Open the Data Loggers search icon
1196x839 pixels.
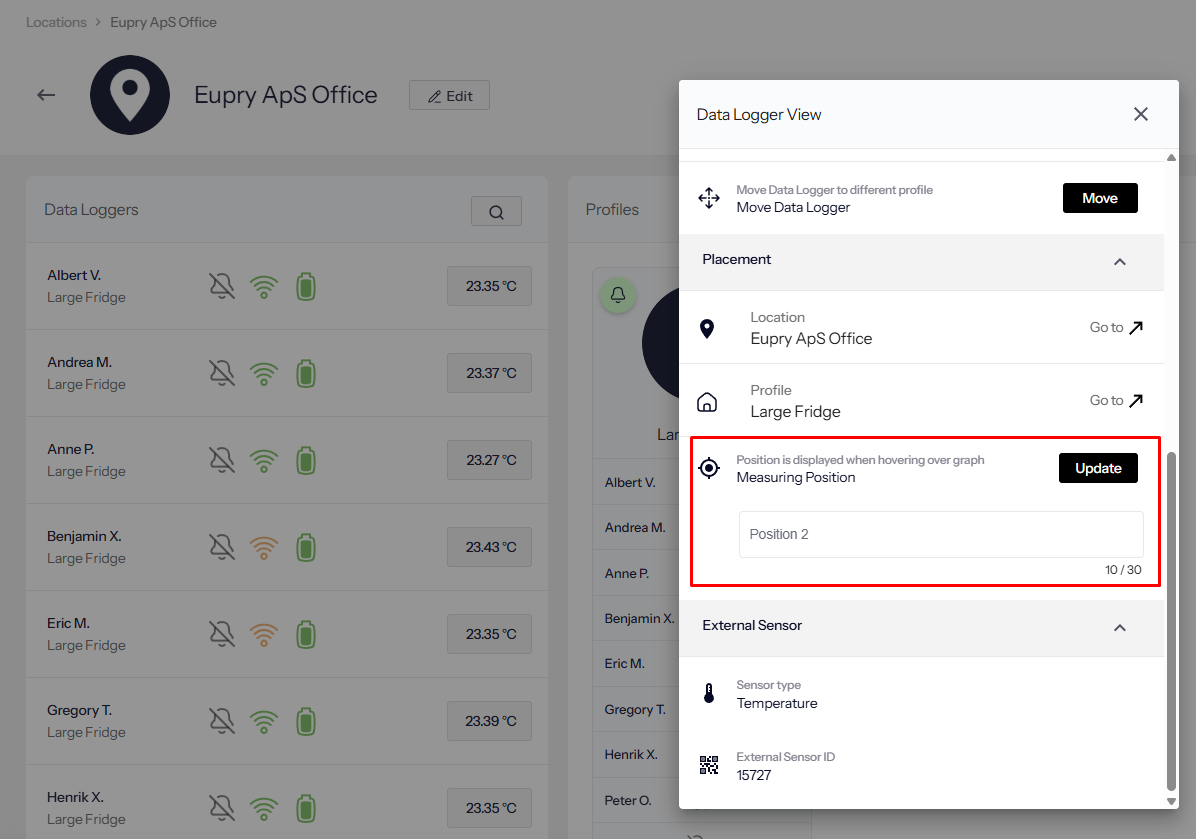pyautogui.click(x=496, y=211)
